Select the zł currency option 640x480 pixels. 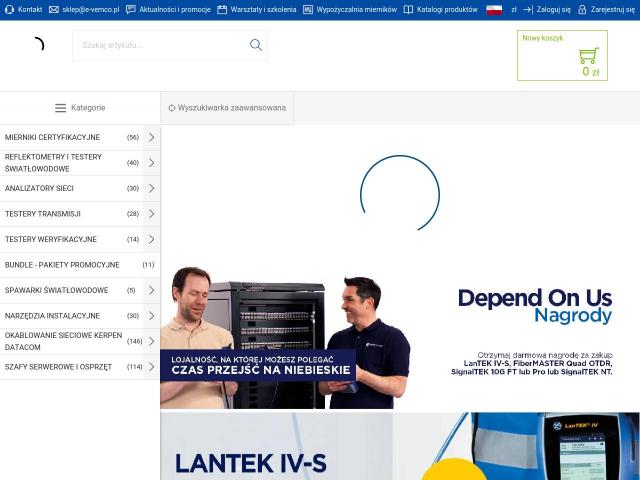513,9
